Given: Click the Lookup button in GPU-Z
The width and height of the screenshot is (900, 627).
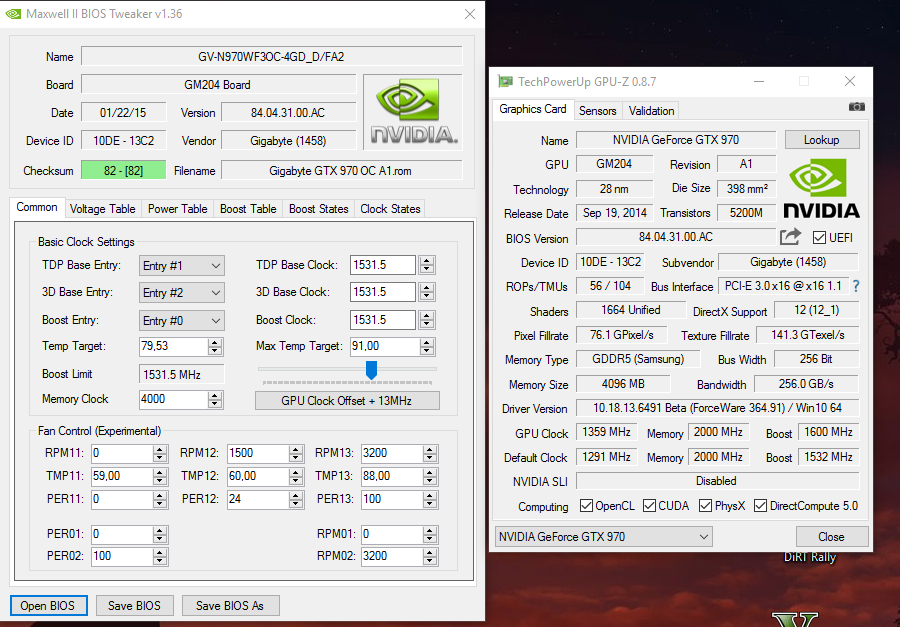Looking at the screenshot, I should pos(822,140).
